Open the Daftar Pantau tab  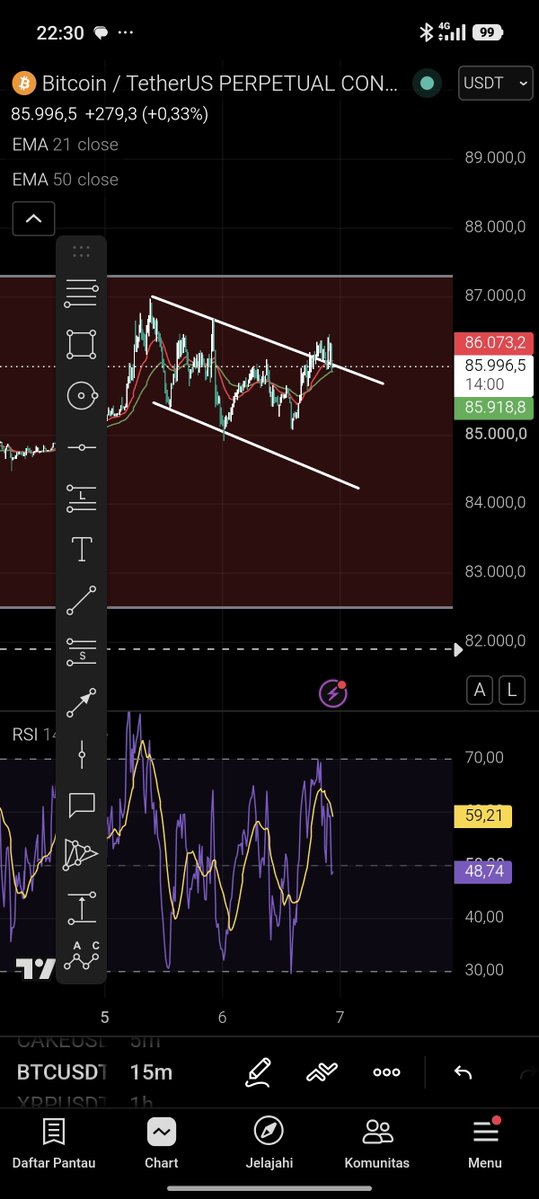54,1144
